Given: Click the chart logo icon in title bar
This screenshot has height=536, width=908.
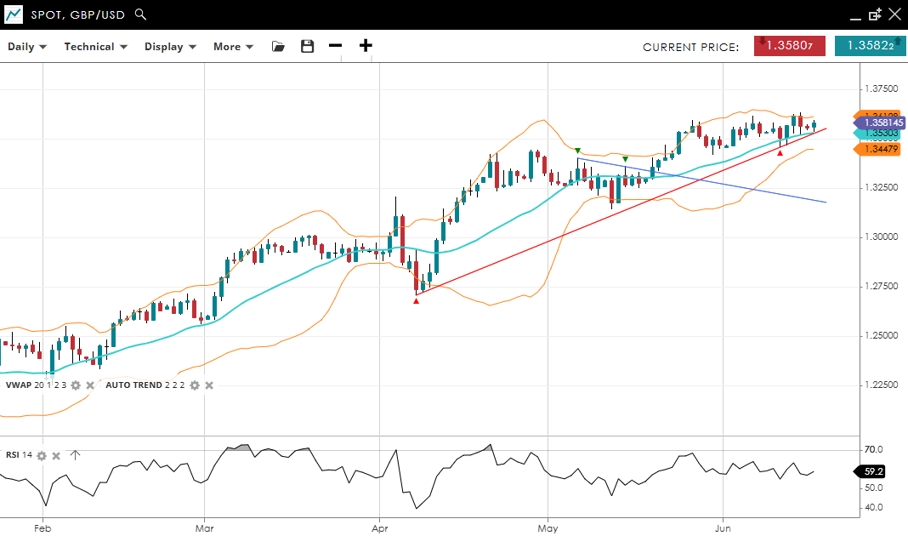Looking at the screenshot, I should pos(14,15).
